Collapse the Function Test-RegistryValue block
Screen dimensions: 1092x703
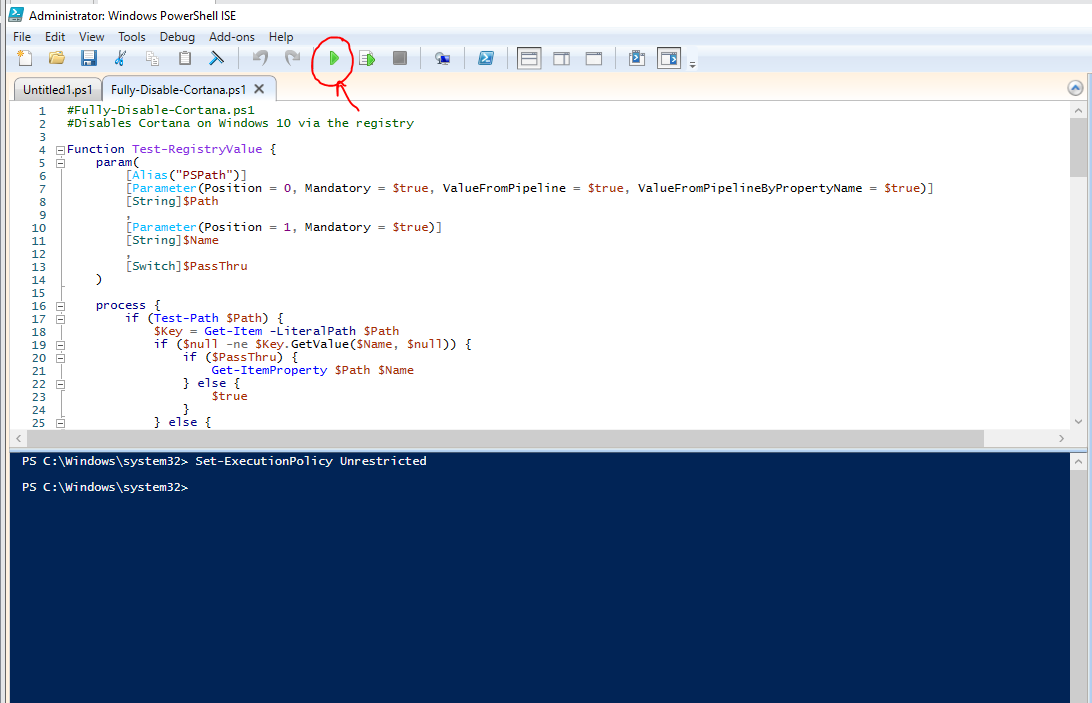tap(61, 150)
